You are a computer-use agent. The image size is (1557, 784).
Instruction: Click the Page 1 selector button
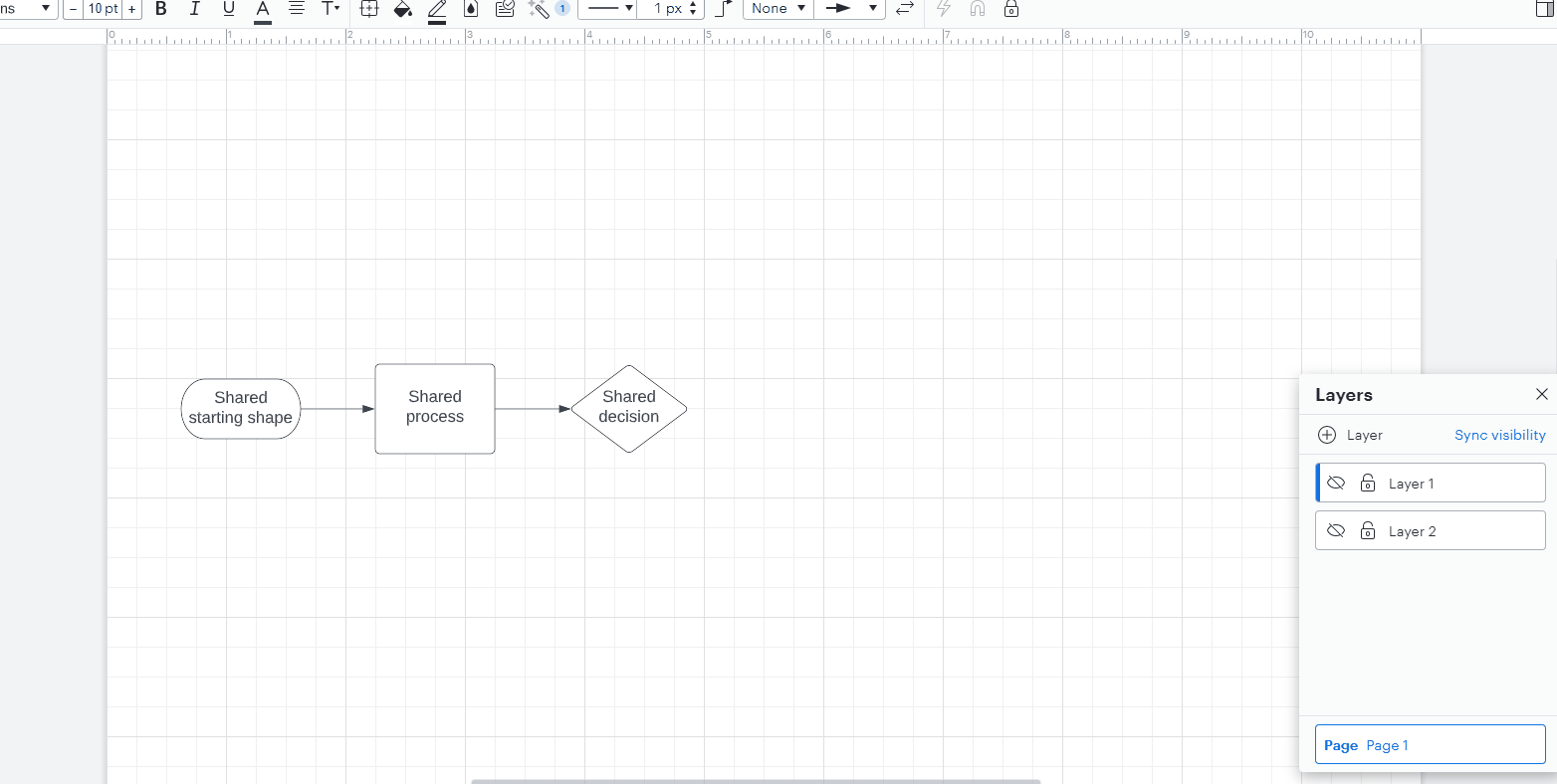[x=1431, y=745]
